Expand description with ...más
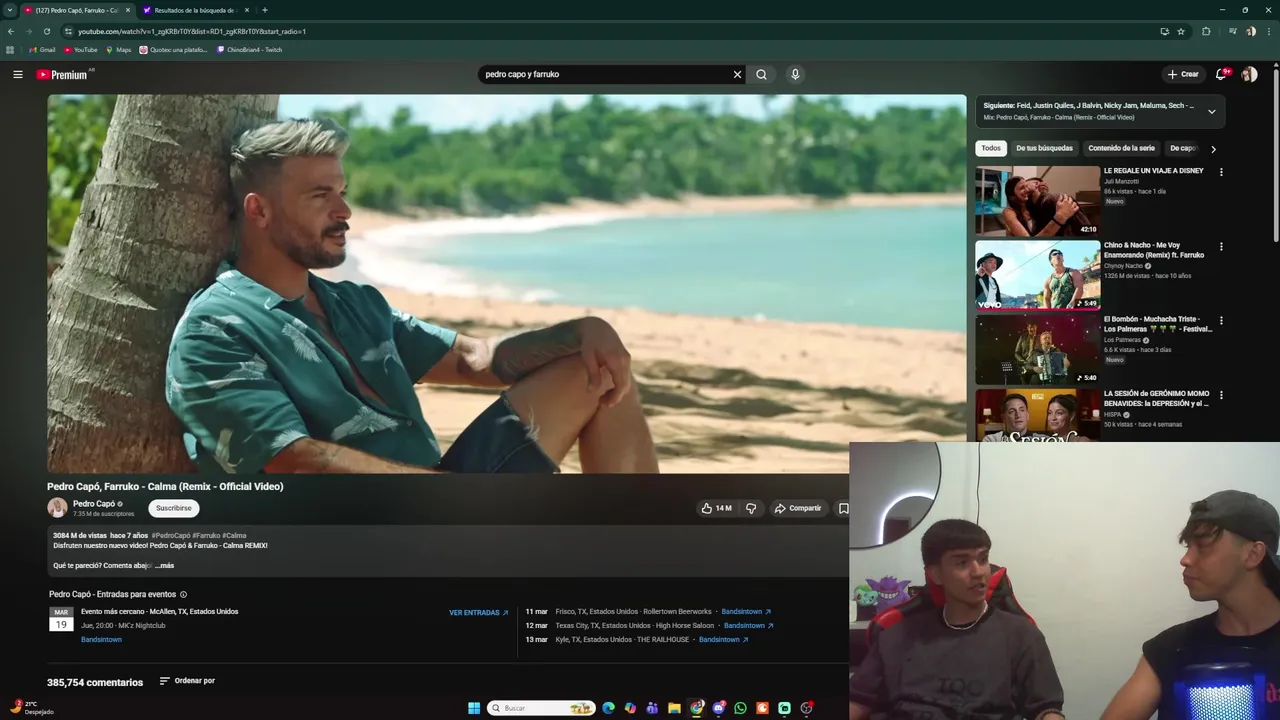This screenshot has height=720, width=1280. coord(165,566)
